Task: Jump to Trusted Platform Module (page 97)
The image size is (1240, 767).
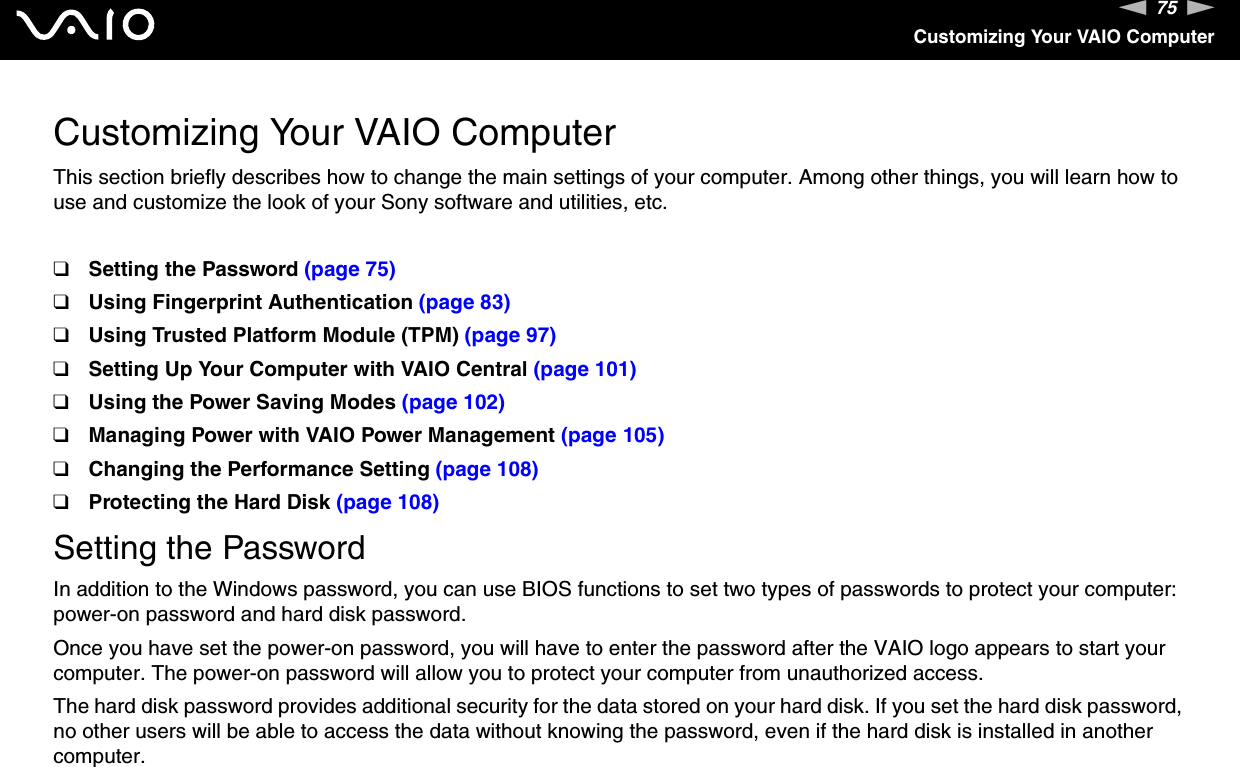Action: [510, 335]
